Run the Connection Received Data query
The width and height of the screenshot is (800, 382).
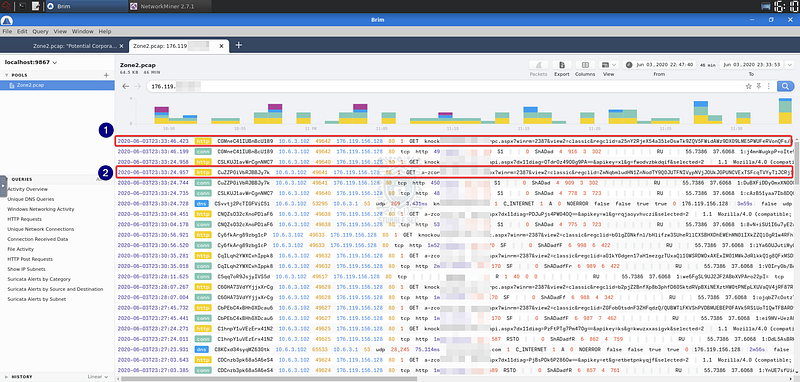click(38, 239)
